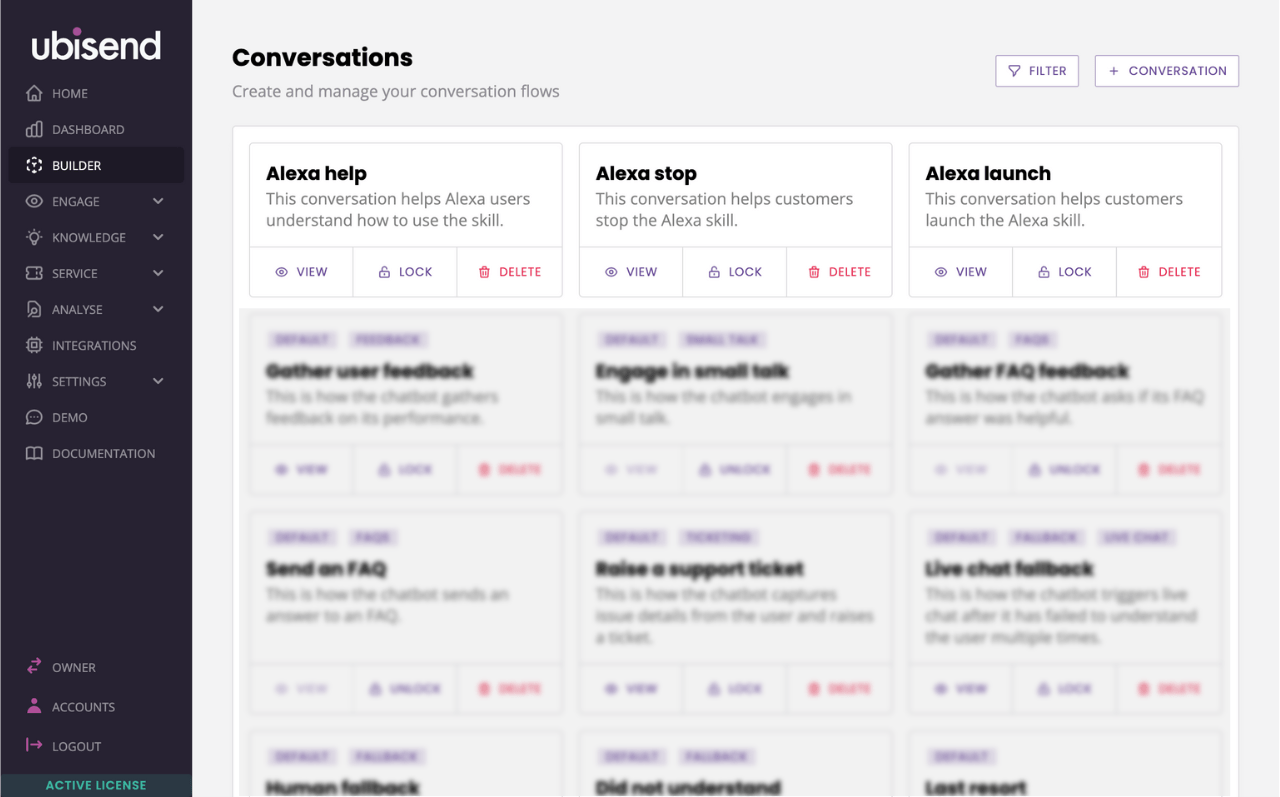1280x797 pixels.
Task: Add a new conversation with + Conversation
Action: (x=1167, y=71)
